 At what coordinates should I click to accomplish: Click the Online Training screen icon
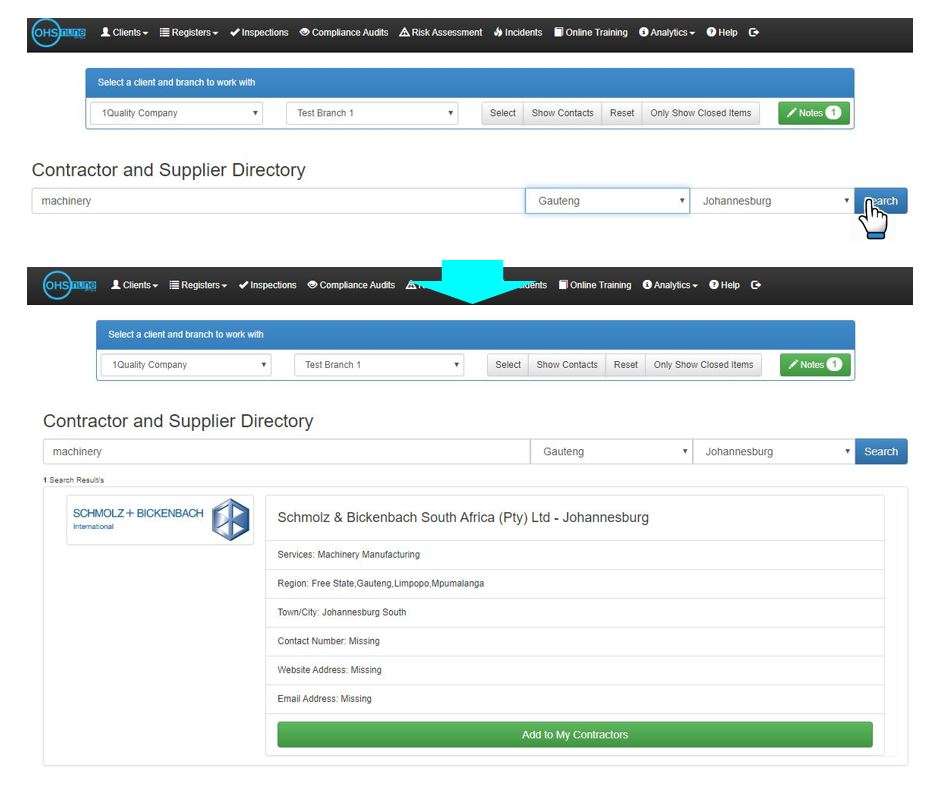pyautogui.click(x=558, y=31)
